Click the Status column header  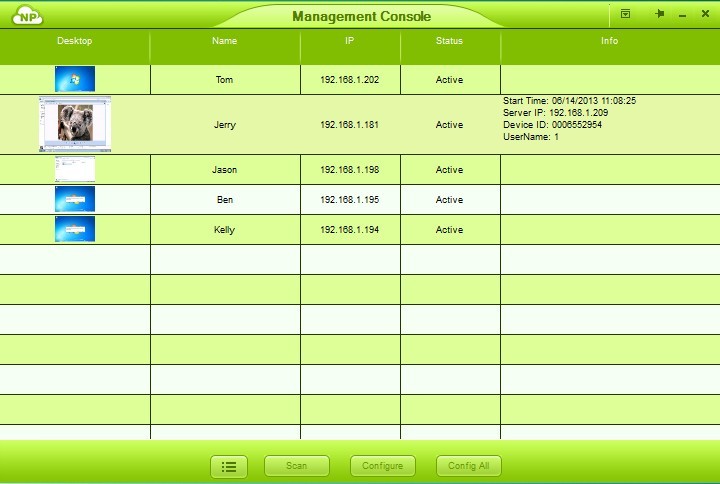pyautogui.click(x=450, y=41)
